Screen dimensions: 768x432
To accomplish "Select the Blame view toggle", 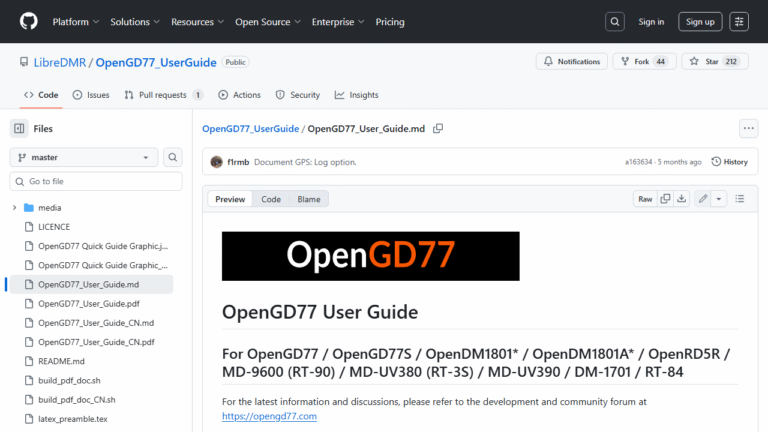I will coord(309,199).
